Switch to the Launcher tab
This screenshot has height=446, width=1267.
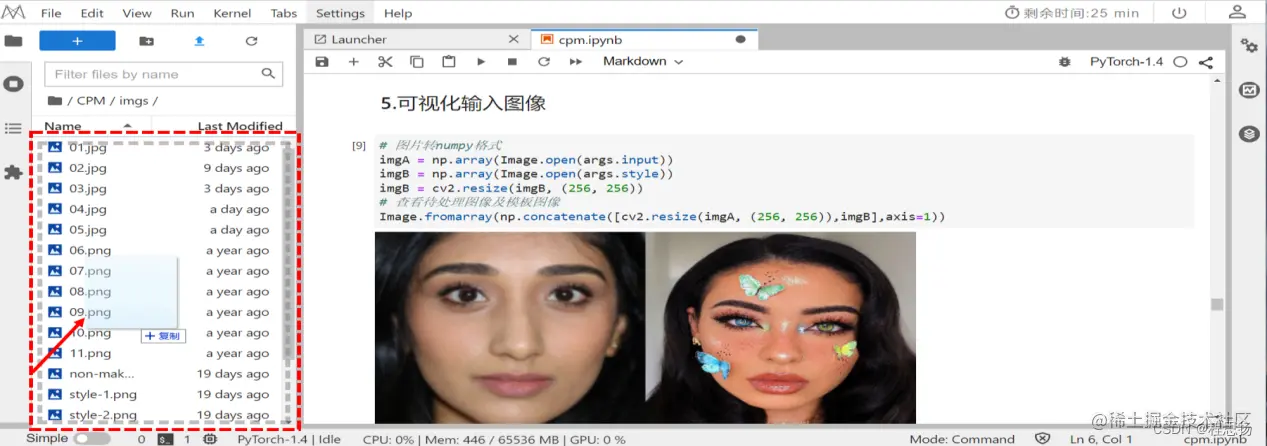click(x=359, y=39)
